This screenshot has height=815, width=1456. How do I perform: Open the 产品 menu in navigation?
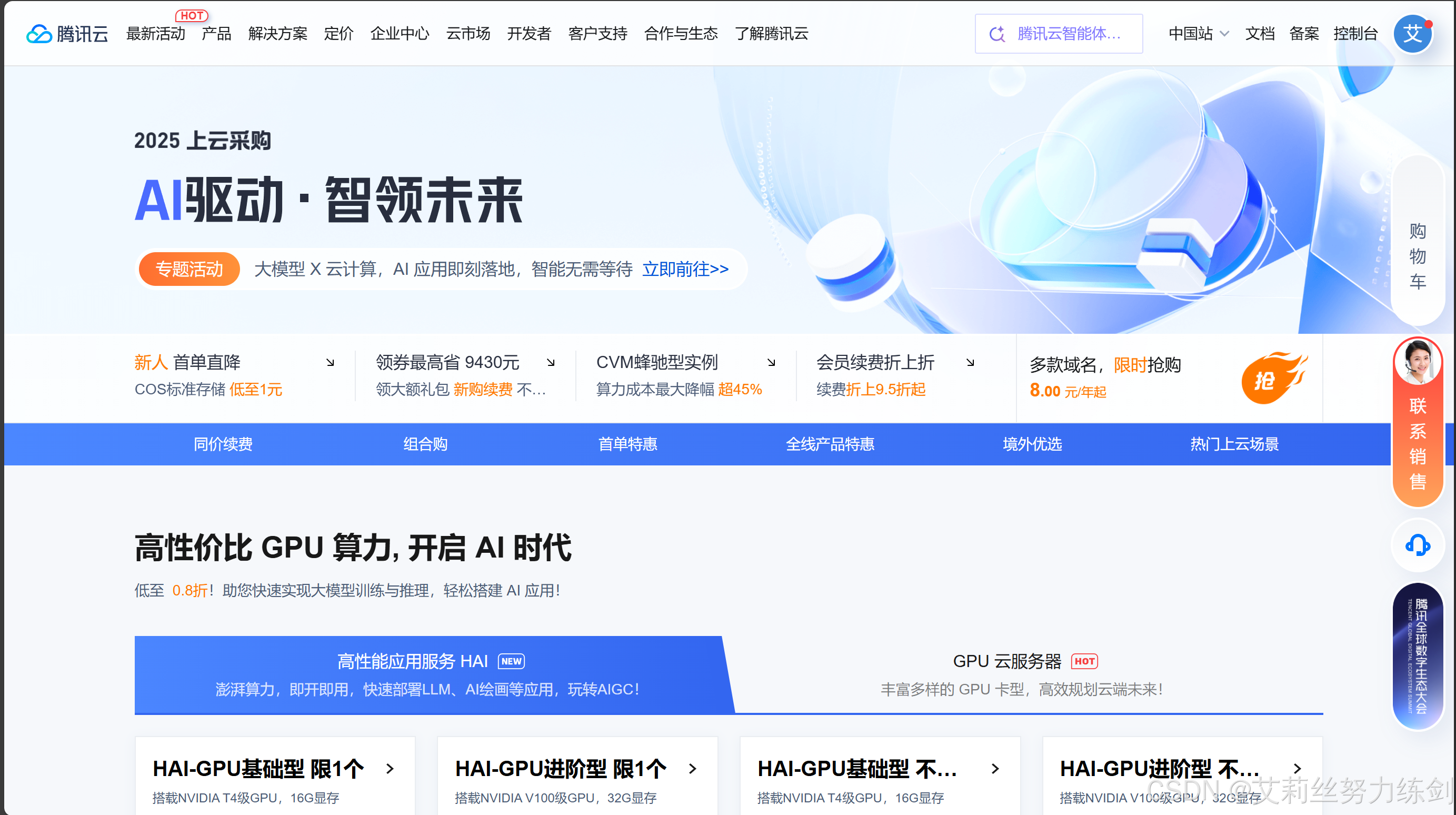coord(216,34)
